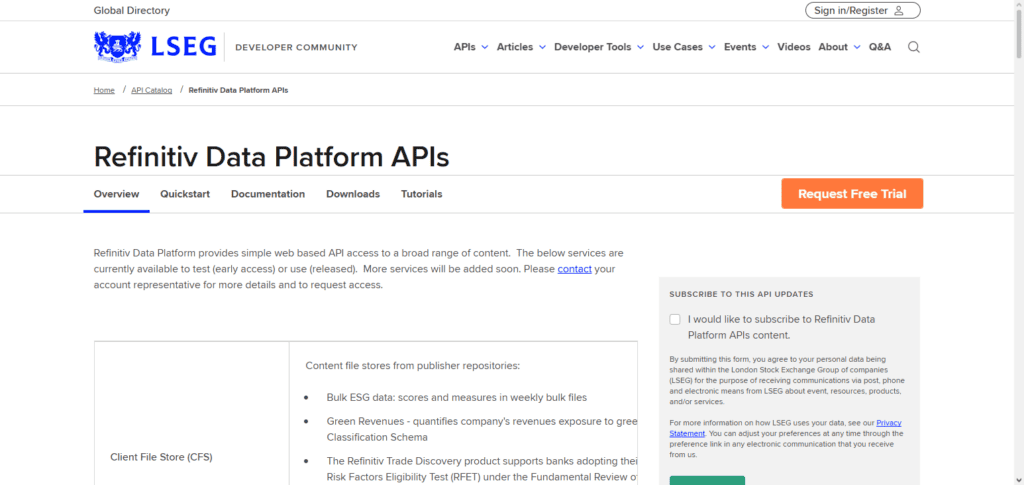Image resolution: width=1024 pixels, height=485 pixels.
Task: Switch to the Downloads tab
Action: (353, 194)
